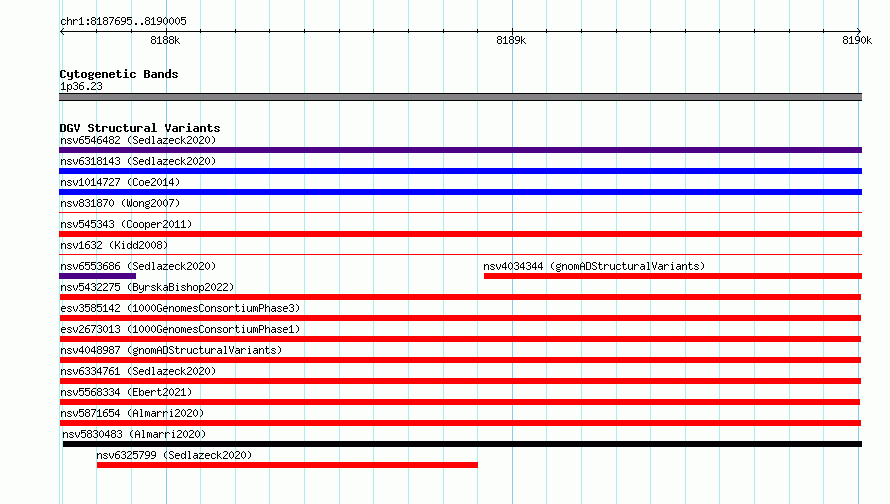The height and width of the screenshot is (504, 890).
Task: Click the 8189k ruler position label
Action: tap(511, 40)
